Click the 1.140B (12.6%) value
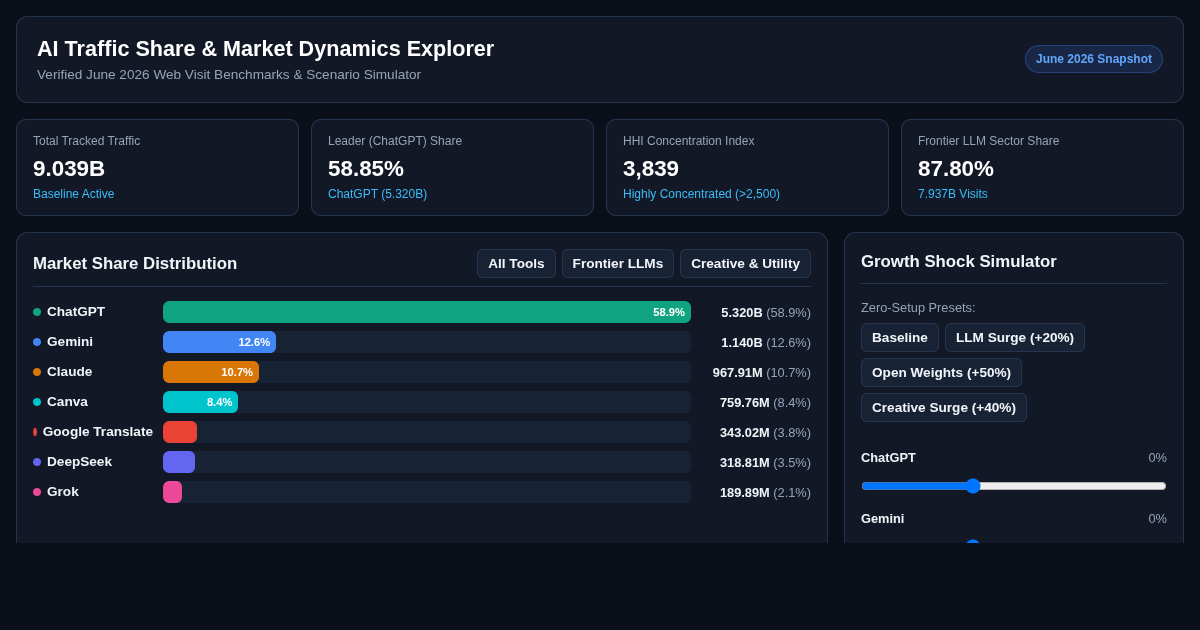This screenshot has height=630, width=1200. click(766, 342)
